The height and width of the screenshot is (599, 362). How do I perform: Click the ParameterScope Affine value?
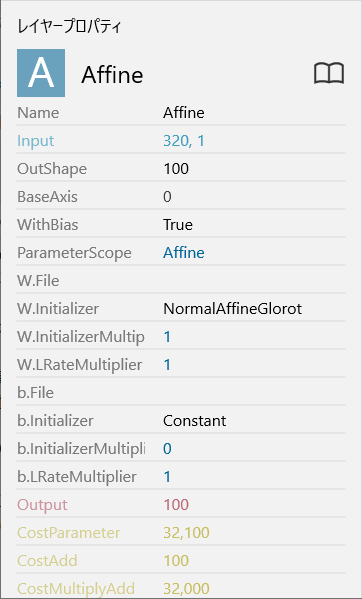(184, 253)
